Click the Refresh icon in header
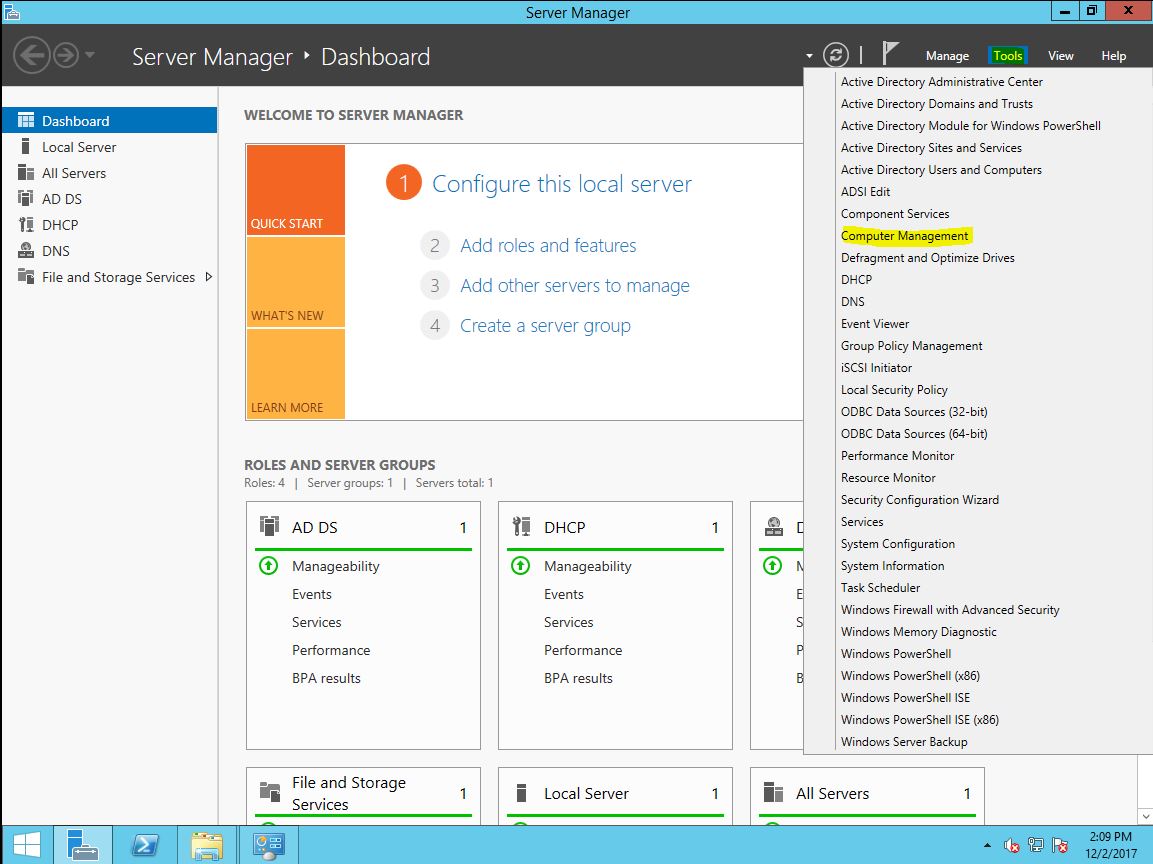 point(835,55)
